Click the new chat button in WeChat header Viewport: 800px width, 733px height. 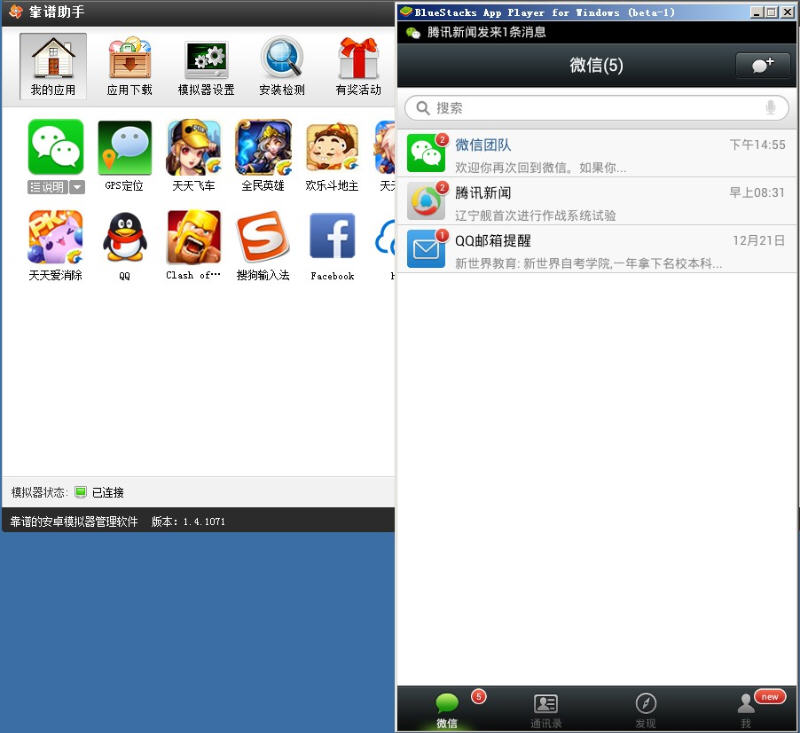tap(762, 65)
